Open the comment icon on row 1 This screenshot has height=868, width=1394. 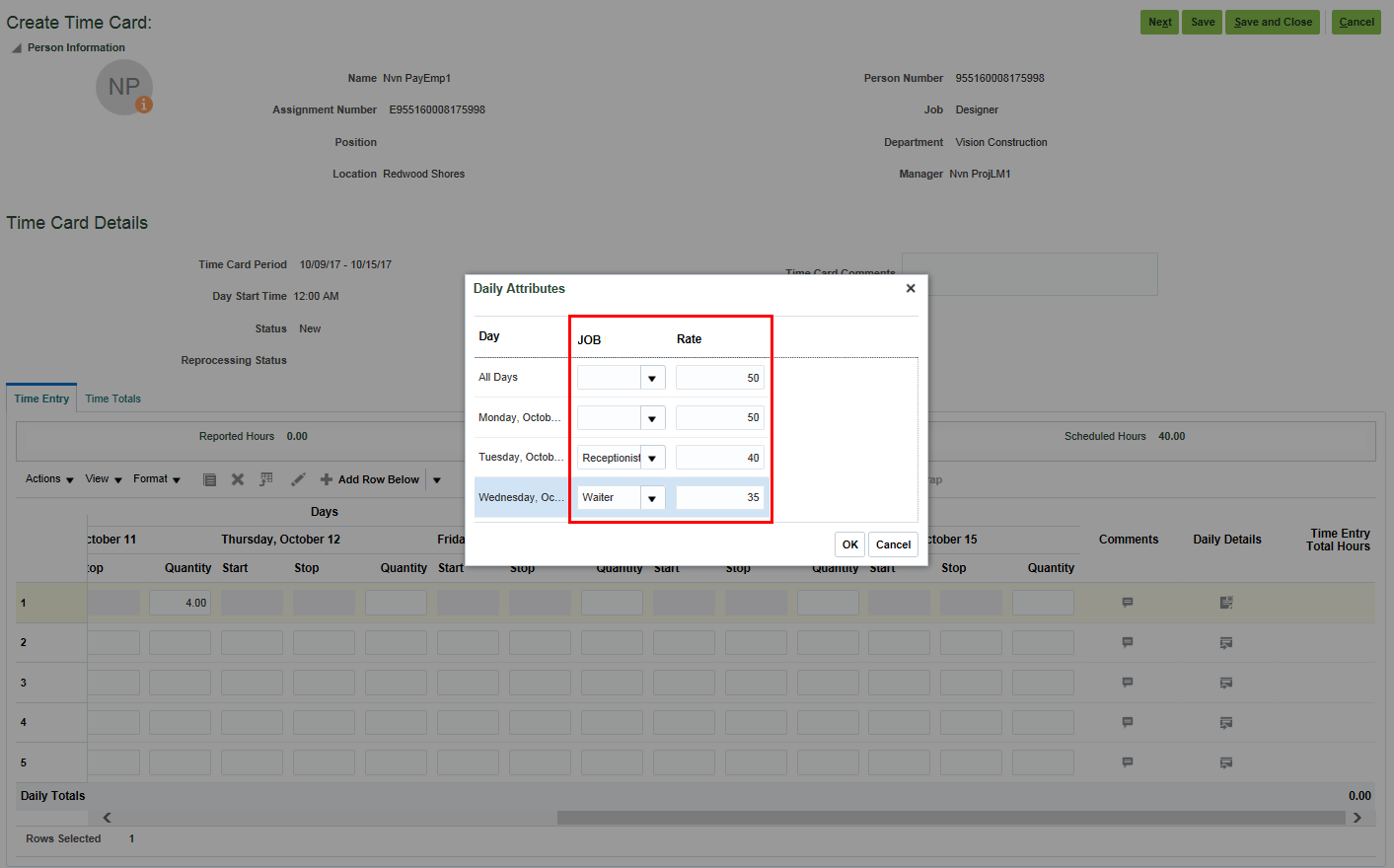click(x=1127, y=602)
